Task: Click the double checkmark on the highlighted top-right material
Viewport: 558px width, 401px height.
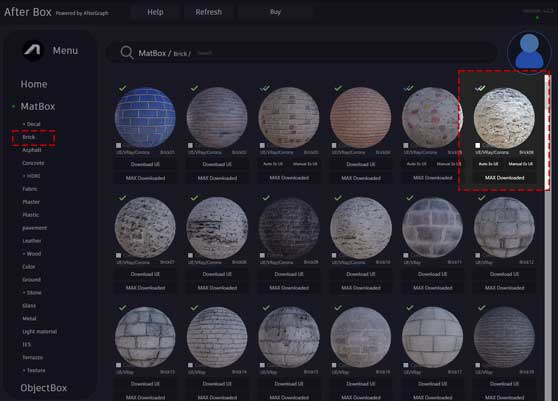Action: (x=480, y=88)
